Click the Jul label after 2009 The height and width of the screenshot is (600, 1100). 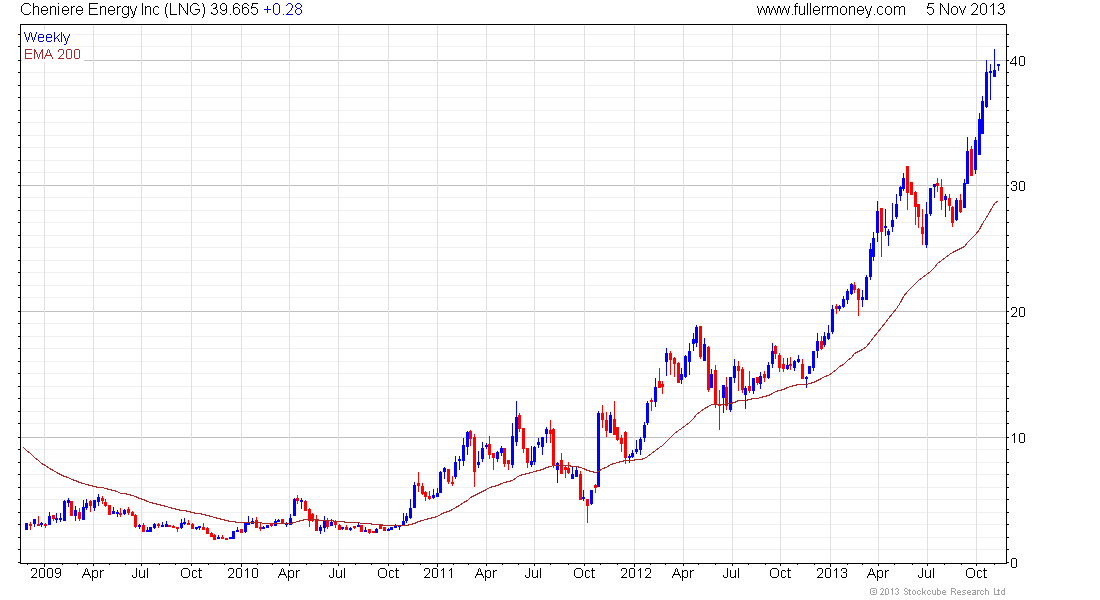(x=141, y=573)
